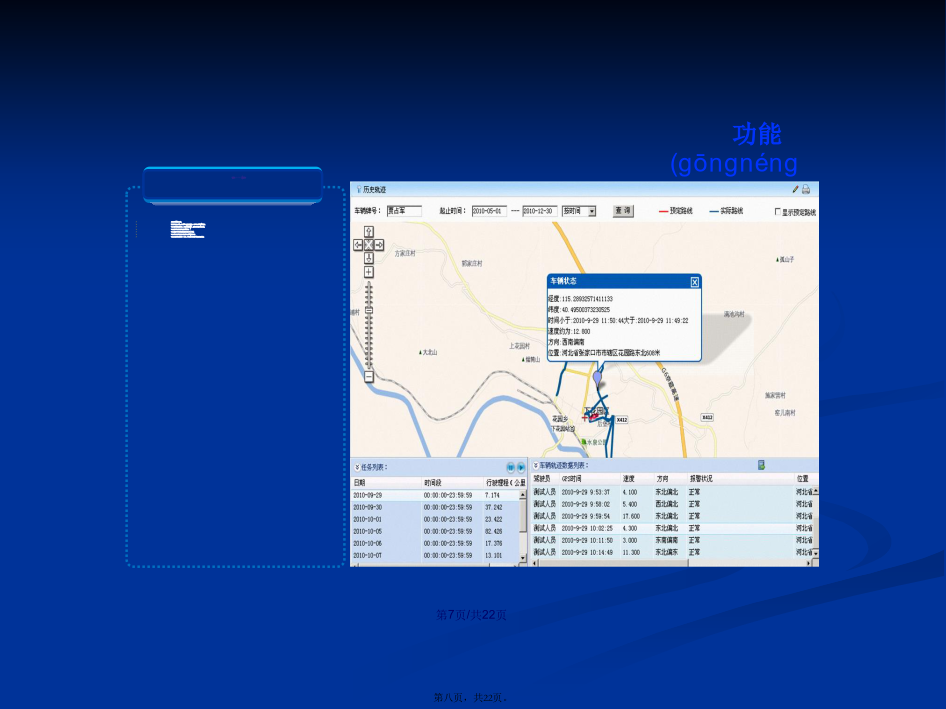The image size is (946, 709).
Task: Click track data vertical scrollbar down arrow
Action: (816, 553)
